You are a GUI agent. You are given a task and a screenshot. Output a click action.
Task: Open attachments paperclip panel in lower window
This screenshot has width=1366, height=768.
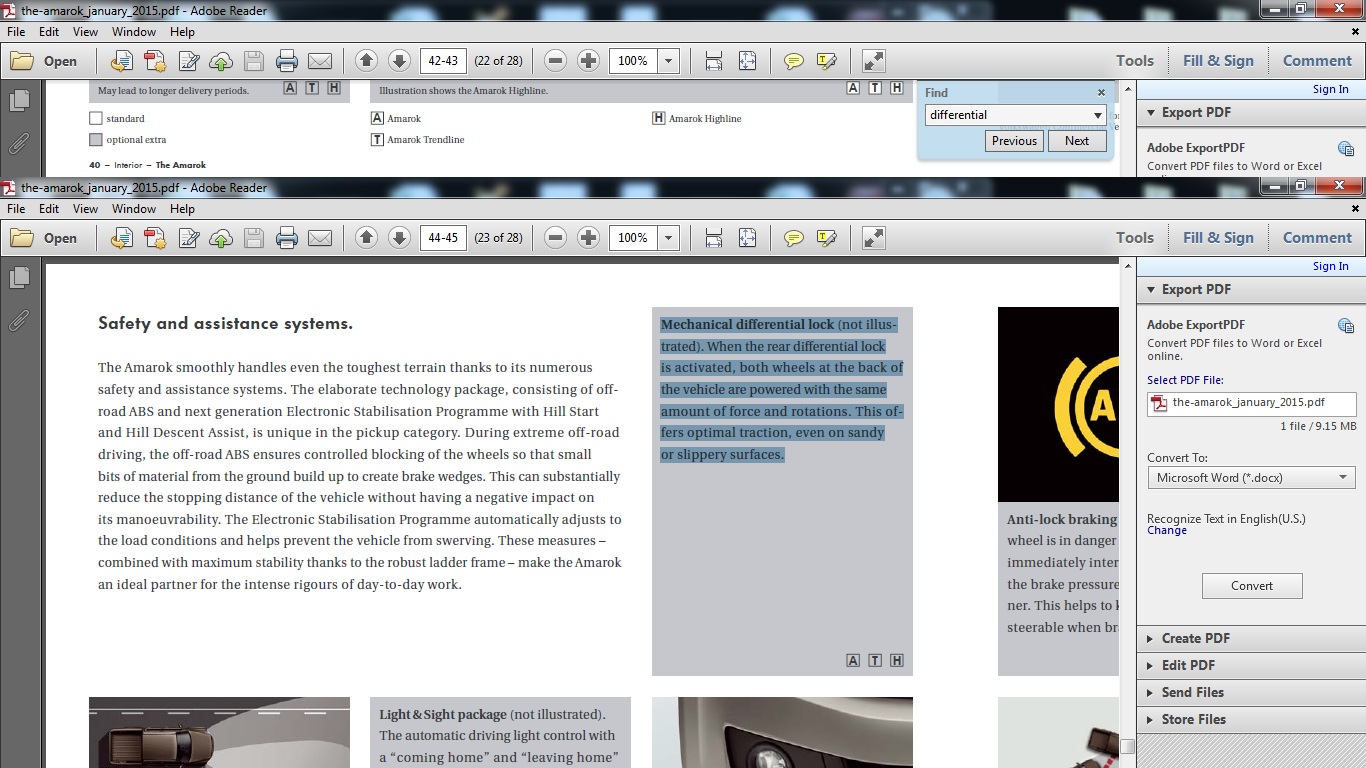coord(19,320)
